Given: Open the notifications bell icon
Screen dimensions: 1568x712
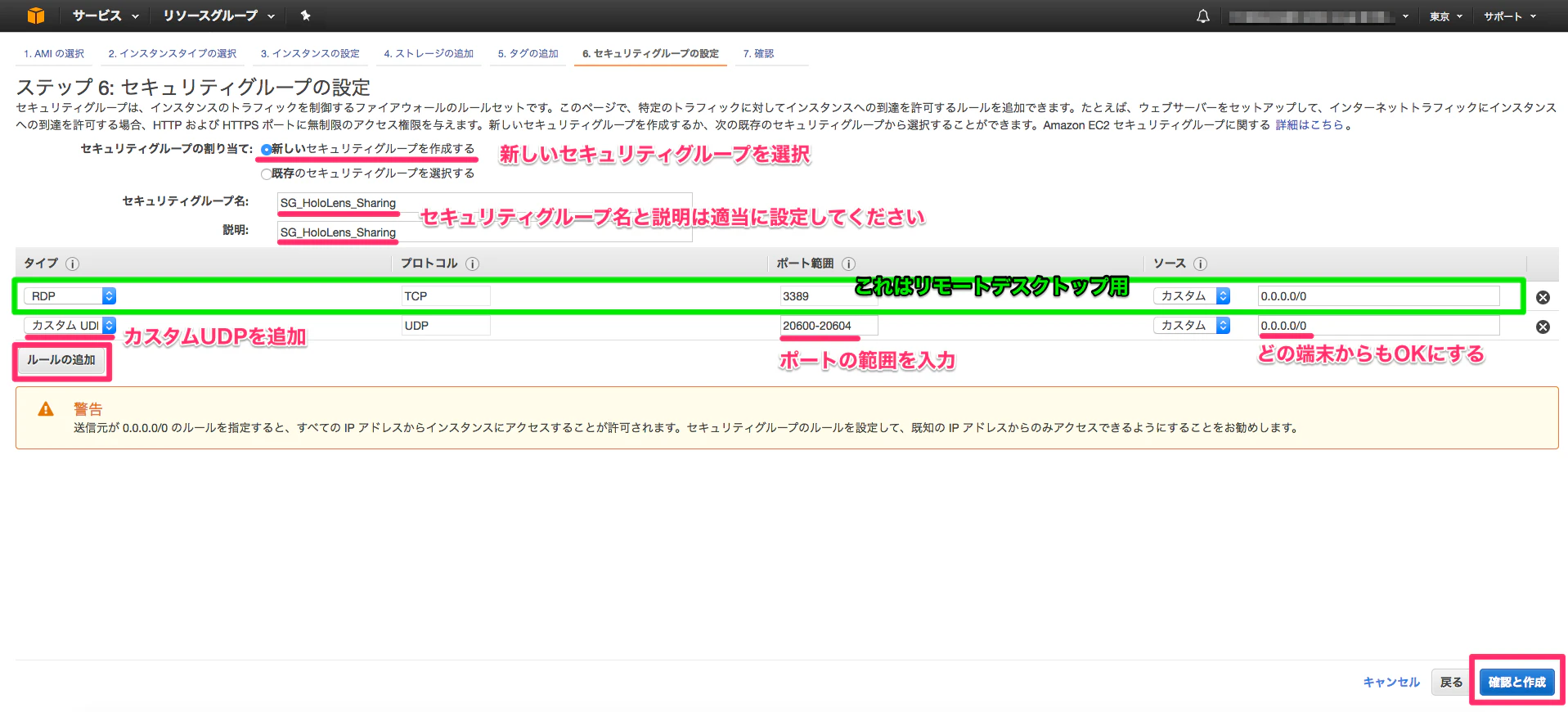Looking at the screenshot, I should (1202, 16).
